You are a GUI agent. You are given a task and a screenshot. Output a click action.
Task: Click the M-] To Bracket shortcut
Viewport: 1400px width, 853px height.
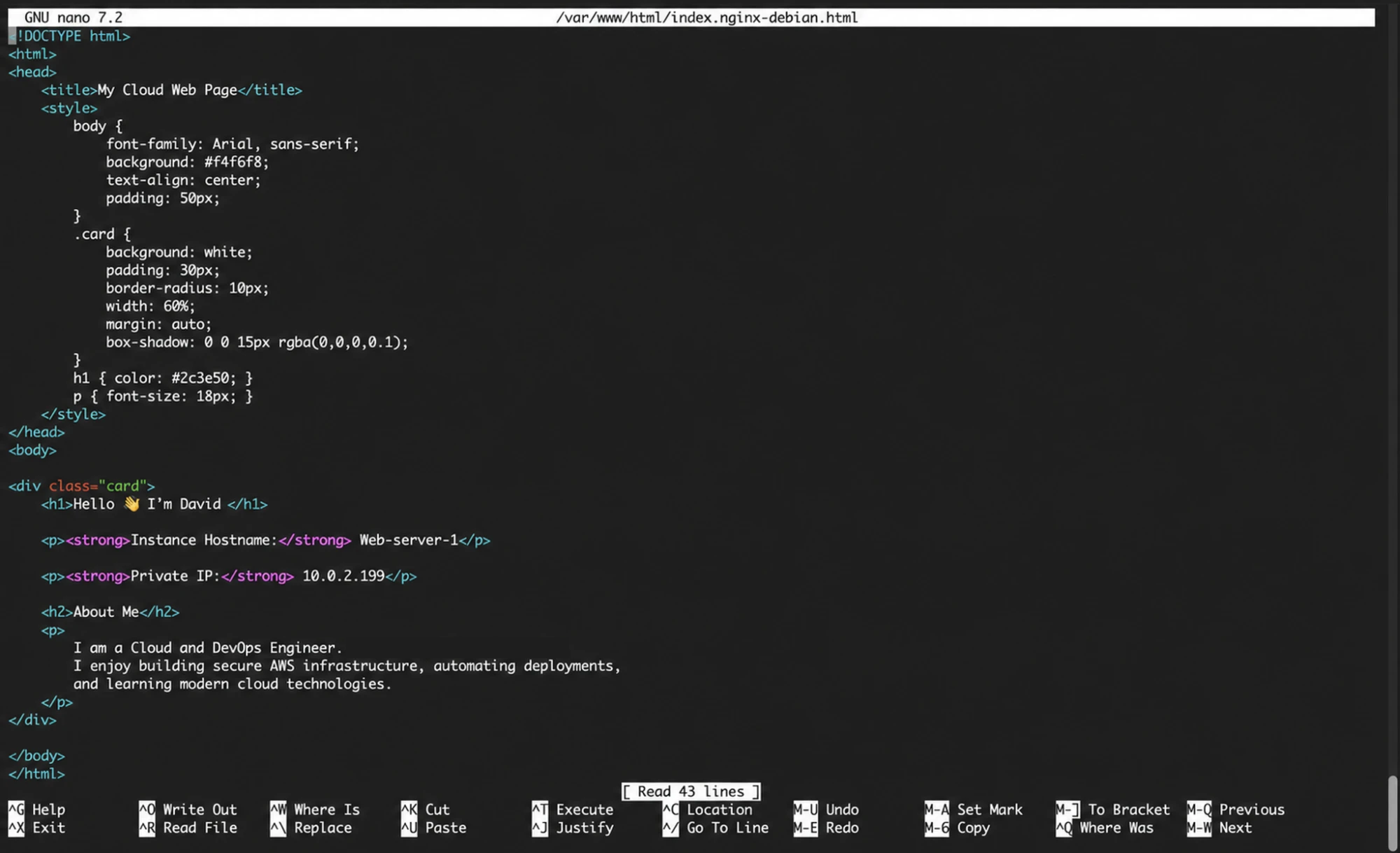(x=1113, y=810)
